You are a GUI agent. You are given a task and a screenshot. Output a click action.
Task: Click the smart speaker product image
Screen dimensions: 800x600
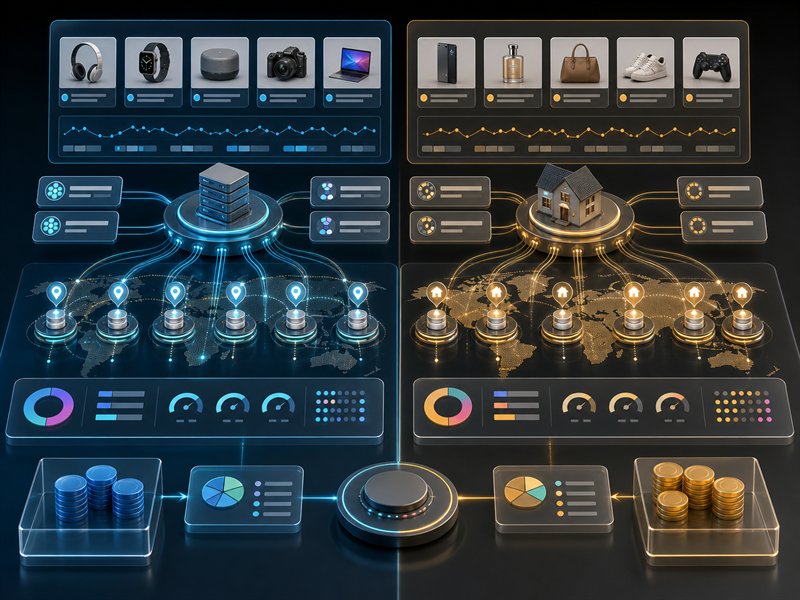pyautogui.click(x=220, y=63)
